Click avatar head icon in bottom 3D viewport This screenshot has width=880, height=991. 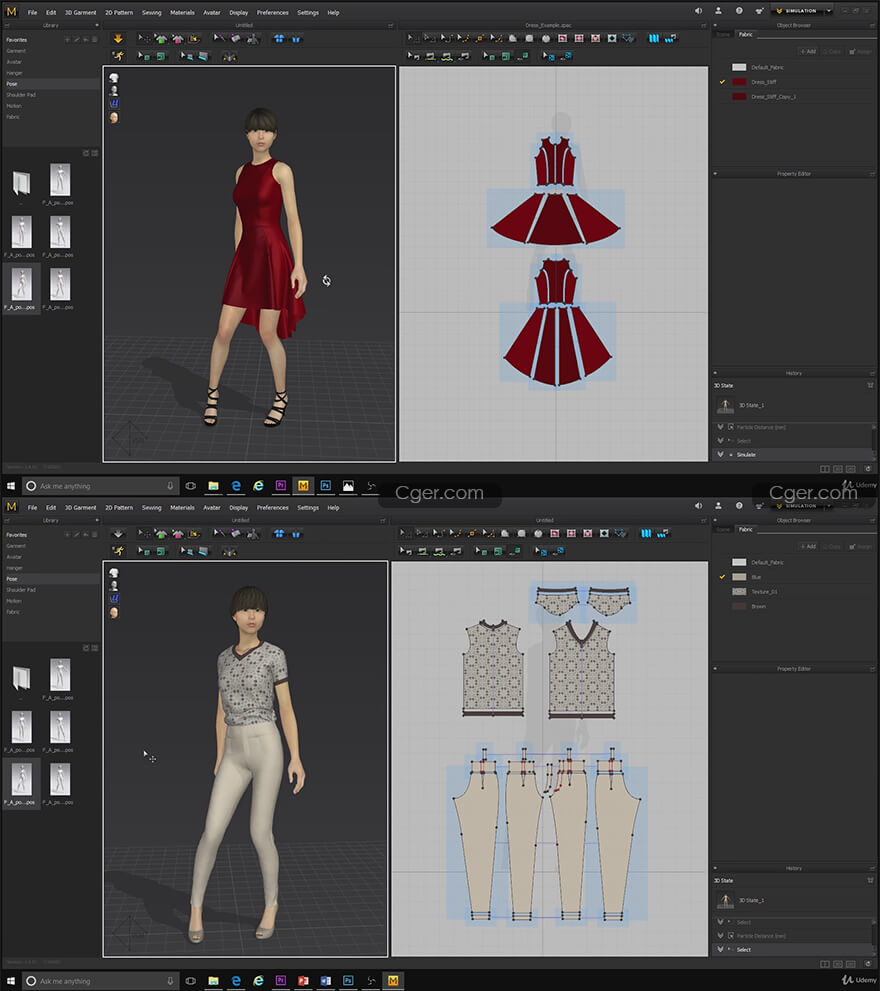[x=113, y=612]
